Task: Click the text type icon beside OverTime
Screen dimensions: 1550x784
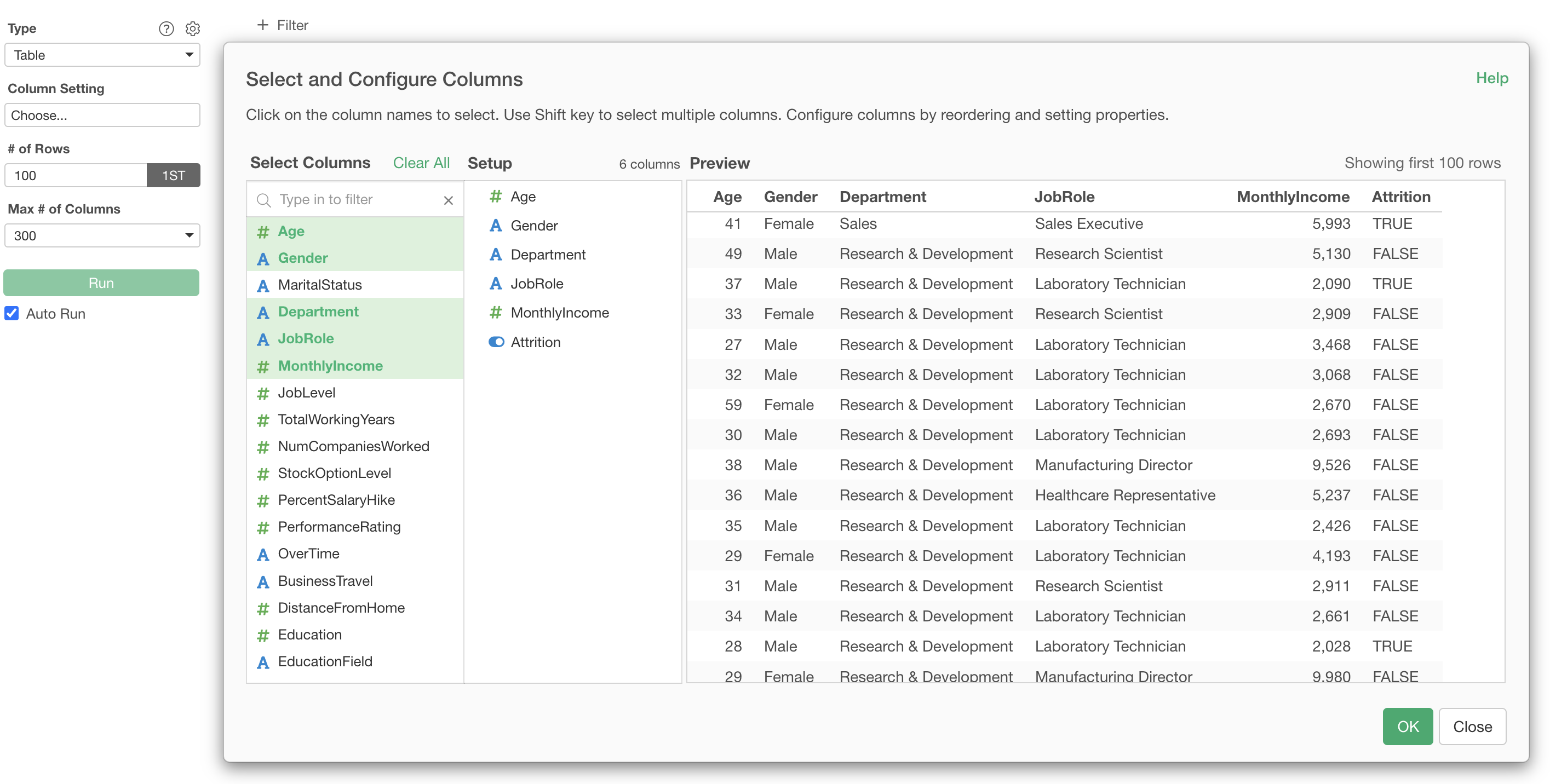Action: pyautogui.click(x=263, y=554)
